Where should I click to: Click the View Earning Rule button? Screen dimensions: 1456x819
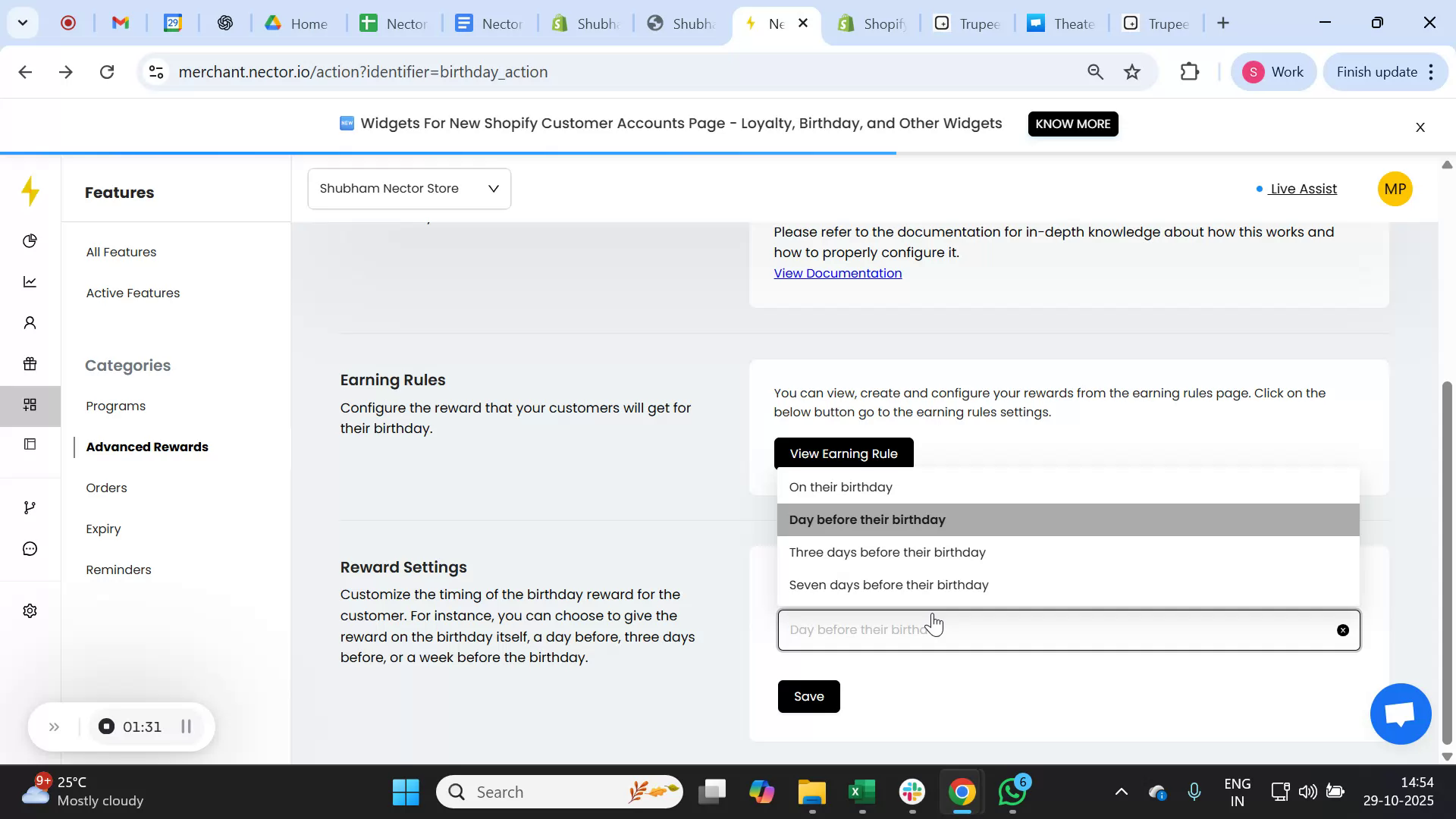(x=843, y=453)
